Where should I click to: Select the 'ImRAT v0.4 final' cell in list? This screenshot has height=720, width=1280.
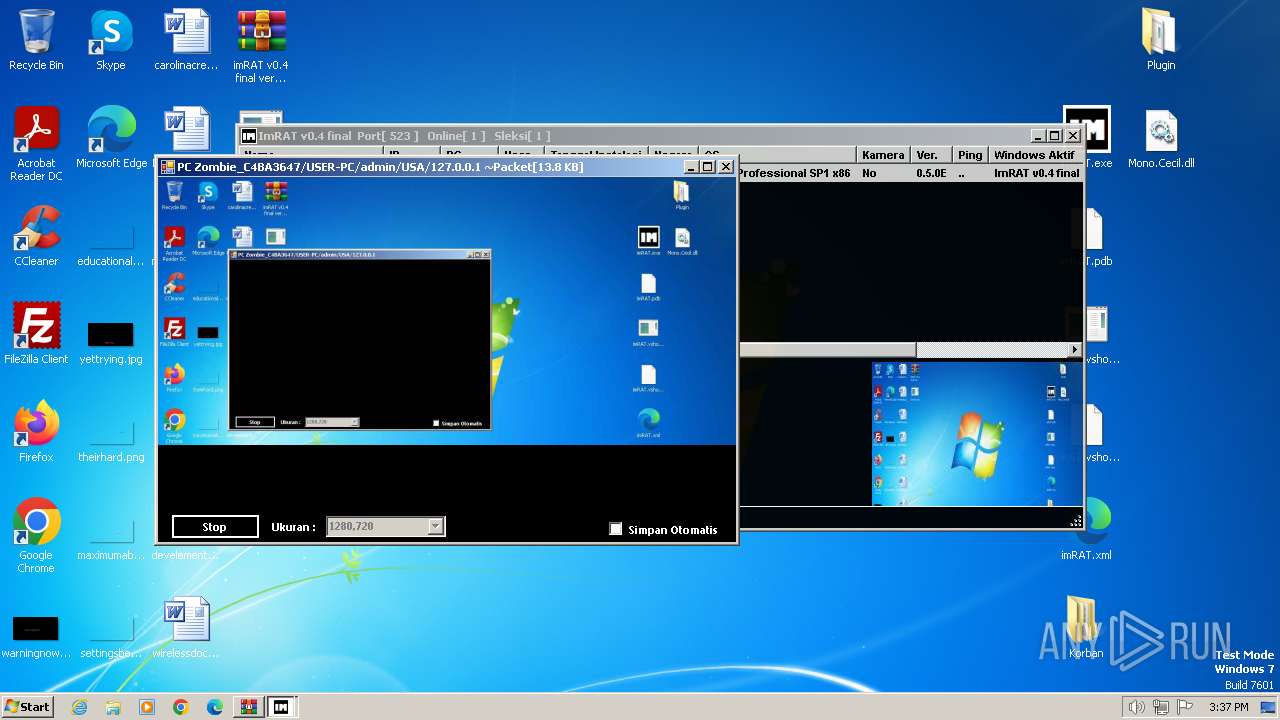tap(1036, 173)
